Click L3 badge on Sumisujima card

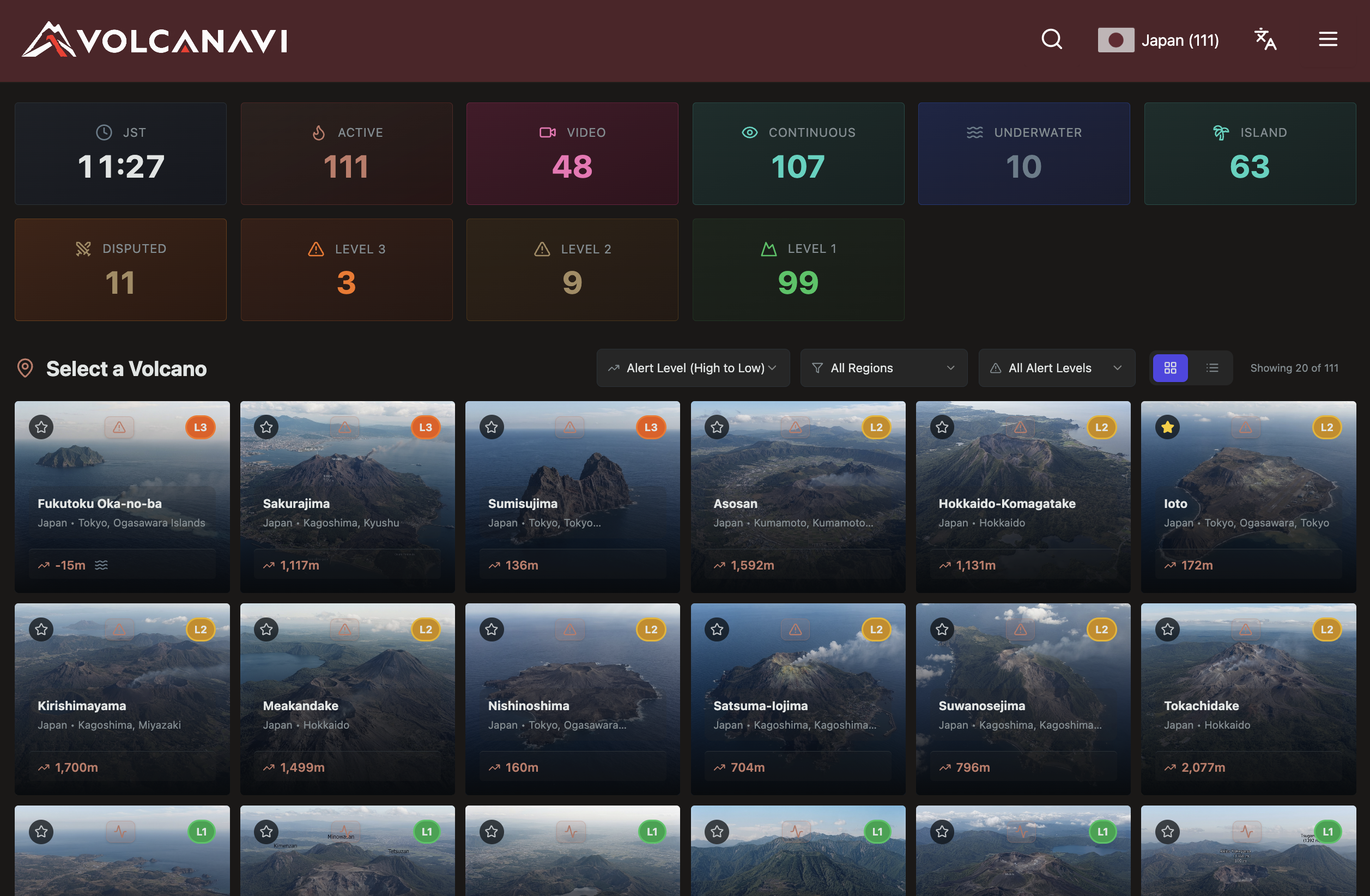point(651,427)
